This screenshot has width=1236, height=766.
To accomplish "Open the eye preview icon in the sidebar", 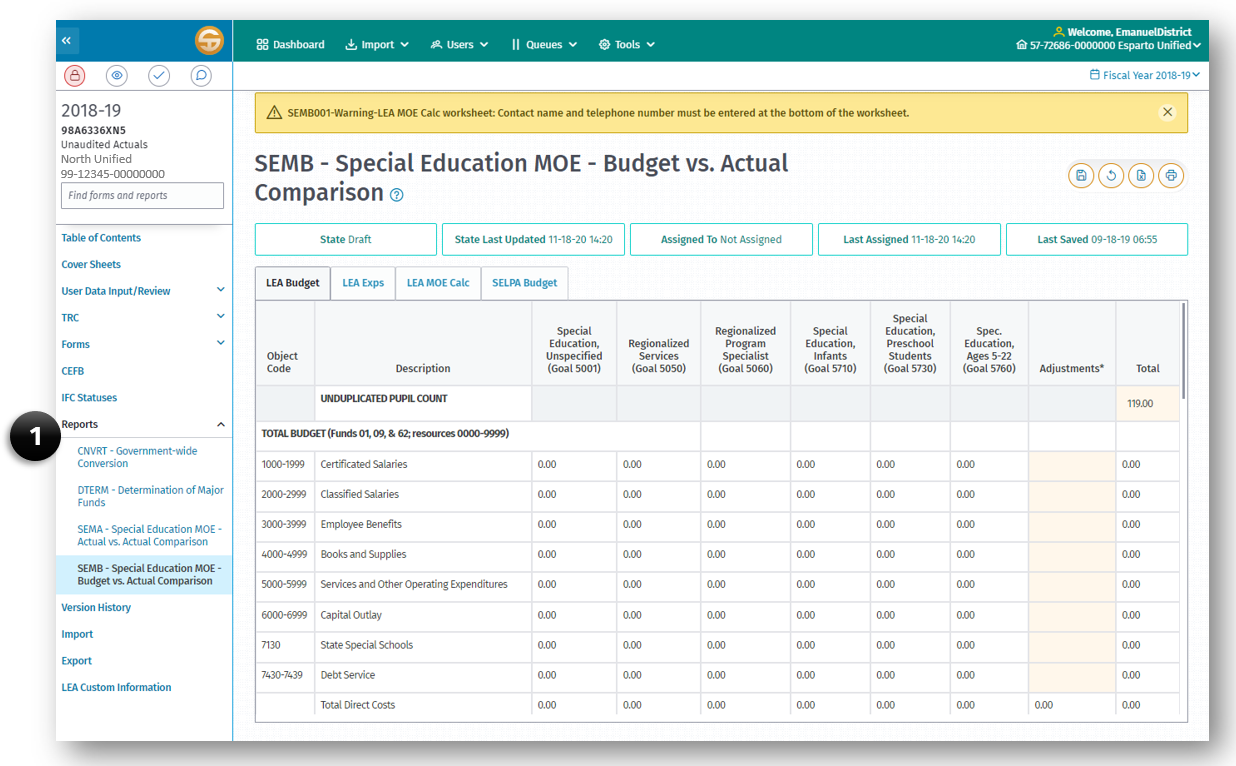I will 117,75.
